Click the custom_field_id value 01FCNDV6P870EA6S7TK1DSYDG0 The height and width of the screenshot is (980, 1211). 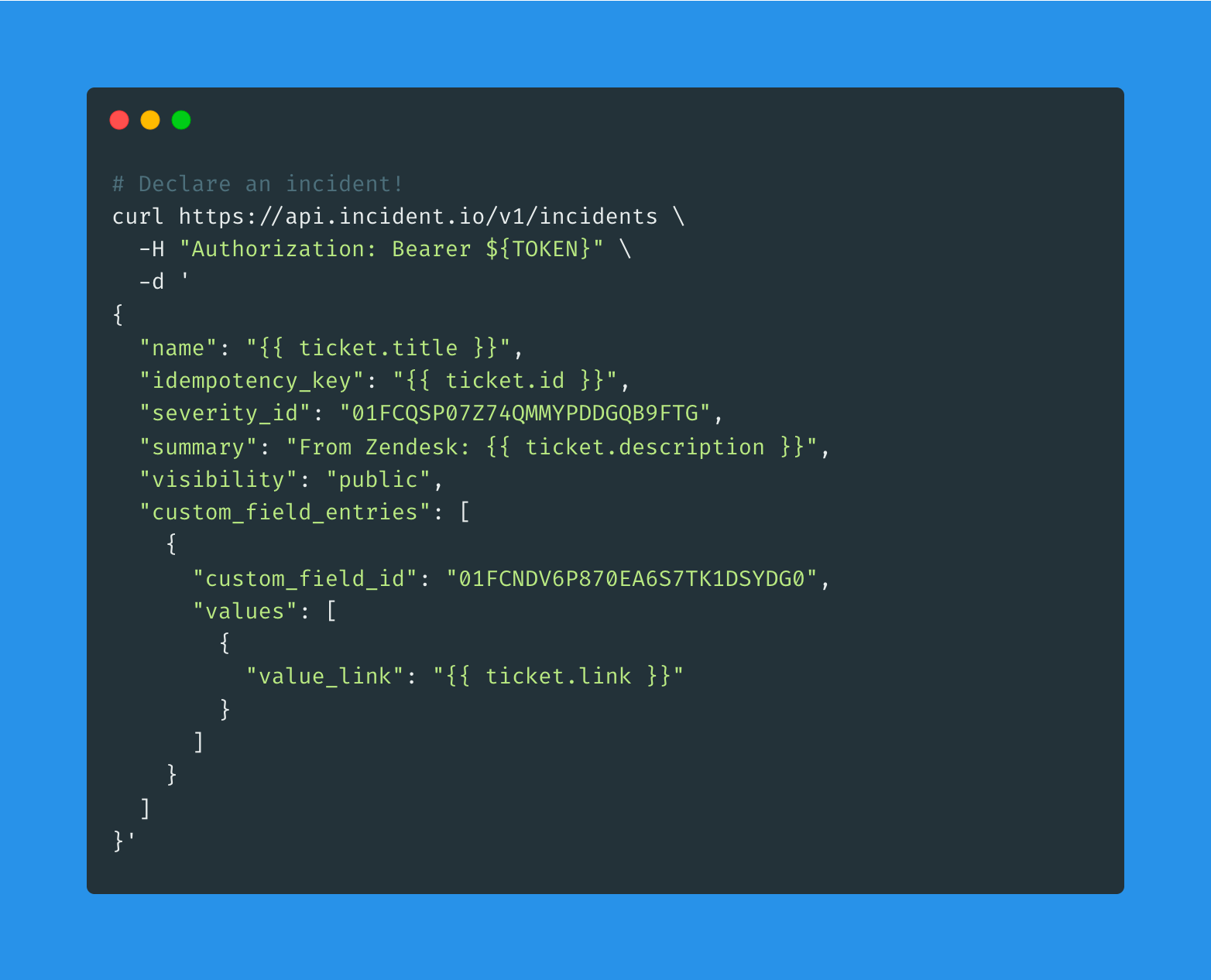pos(632,578)
